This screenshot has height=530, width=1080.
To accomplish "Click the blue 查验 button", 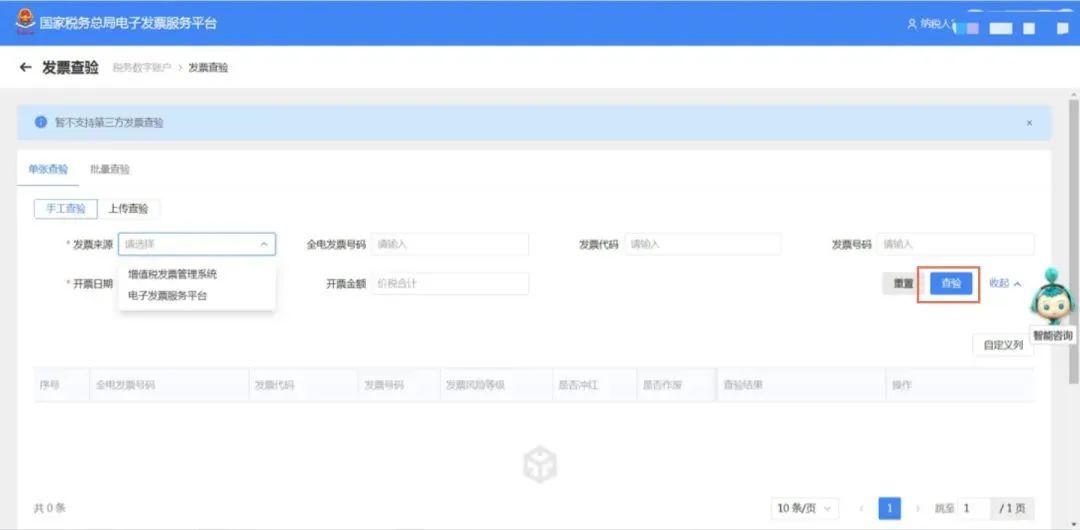I will pos(950,284).
